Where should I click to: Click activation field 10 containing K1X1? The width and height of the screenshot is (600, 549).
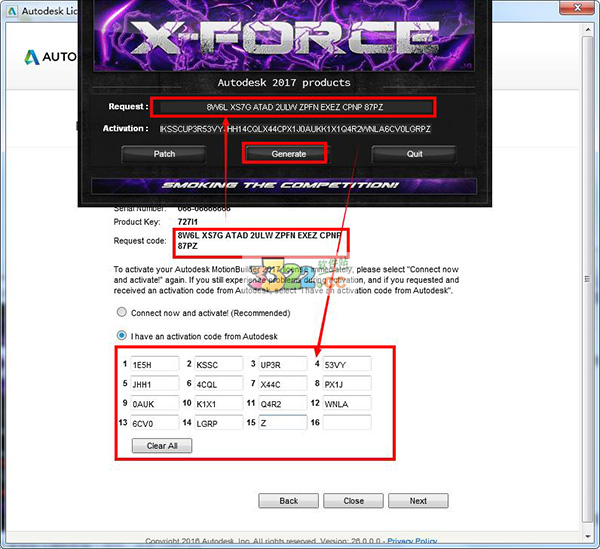pyautogui.click(x=218, y=403)
